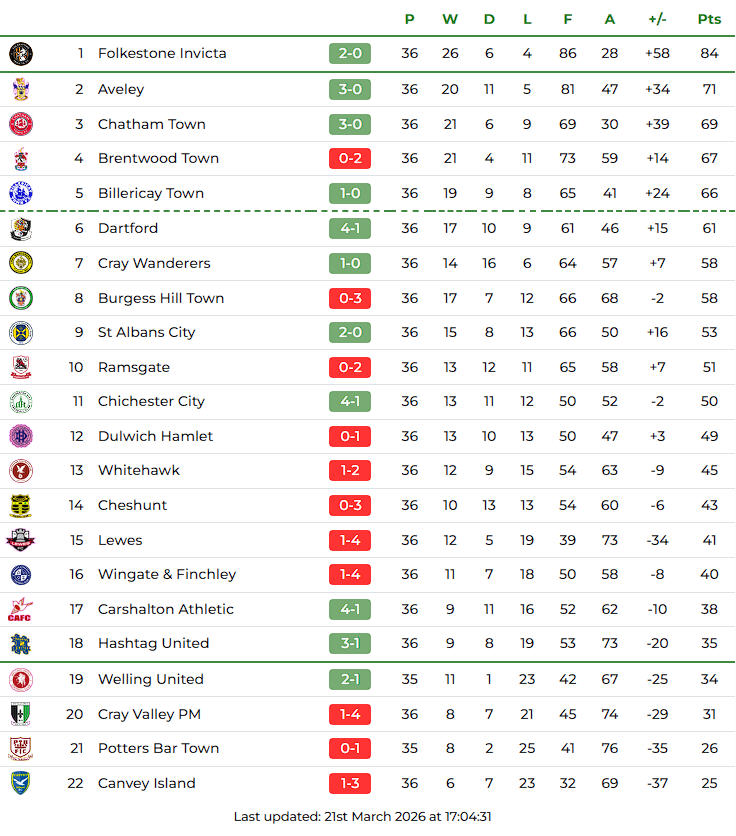The image size is (736, 836).
Task: Click Folkestone Invicta's 2-0 result badge
Action: click(x=349, y=54)
